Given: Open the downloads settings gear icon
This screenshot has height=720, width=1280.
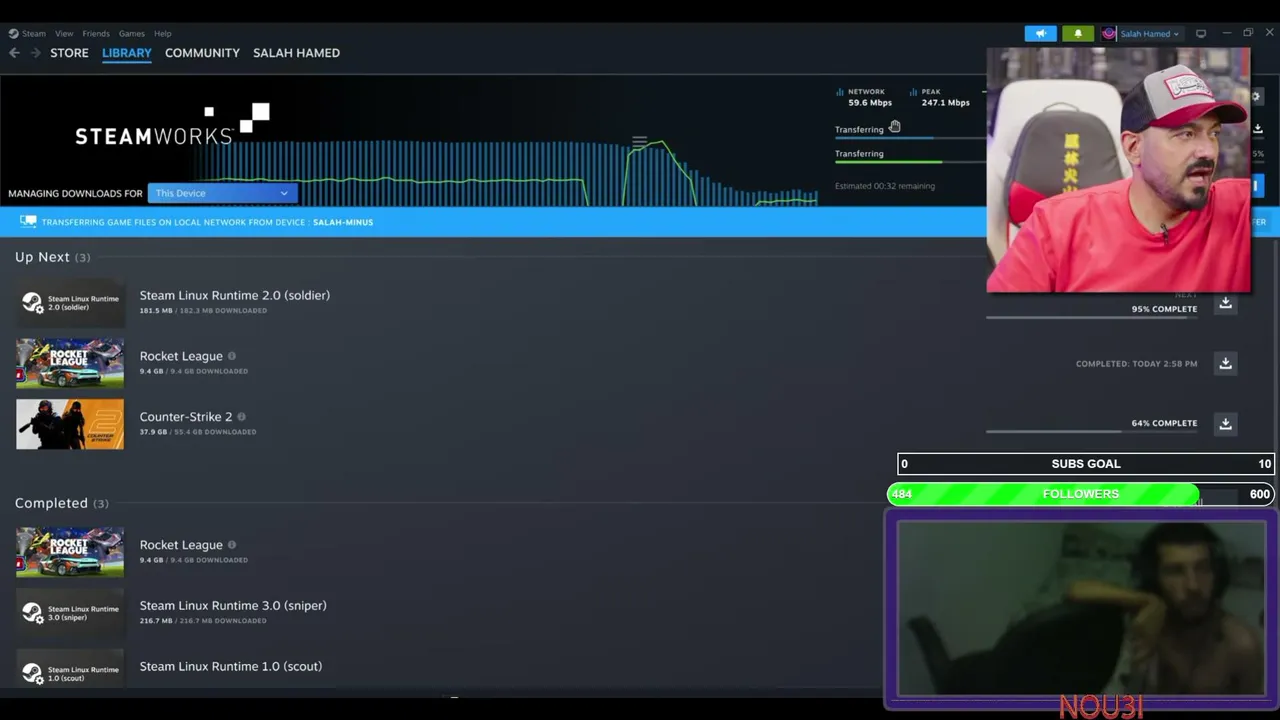Looking at the screenshot, I should pyautogui.click(x=1256, y=97).
